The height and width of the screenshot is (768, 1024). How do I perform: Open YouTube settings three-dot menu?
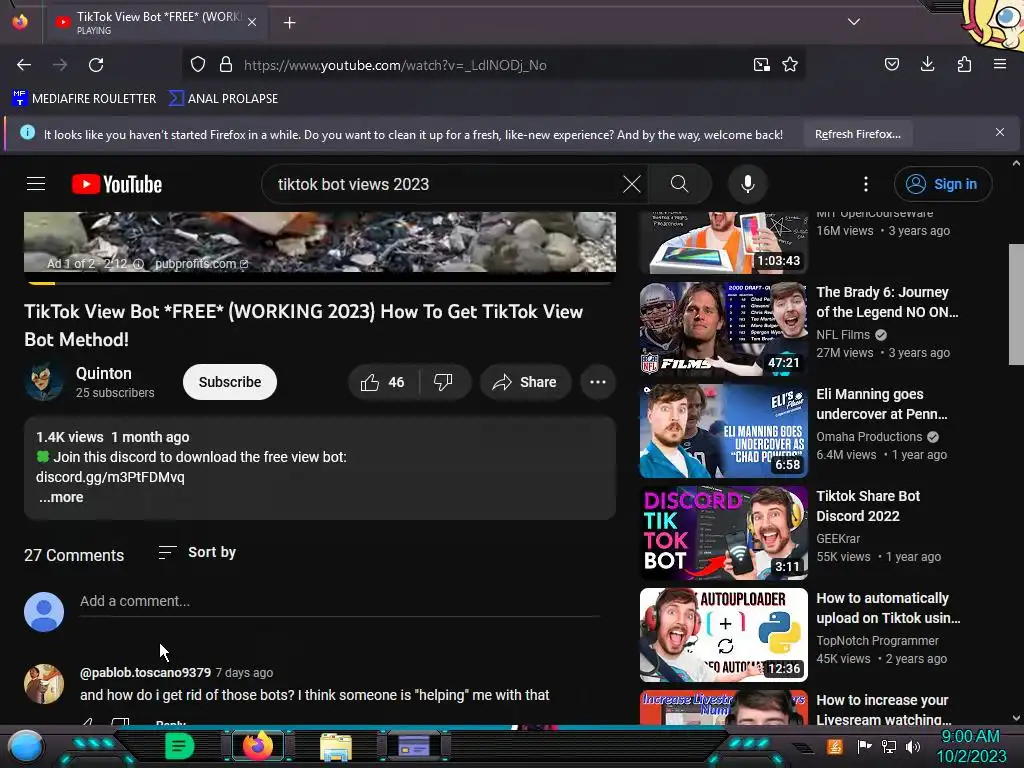click(x=866, y=184)
